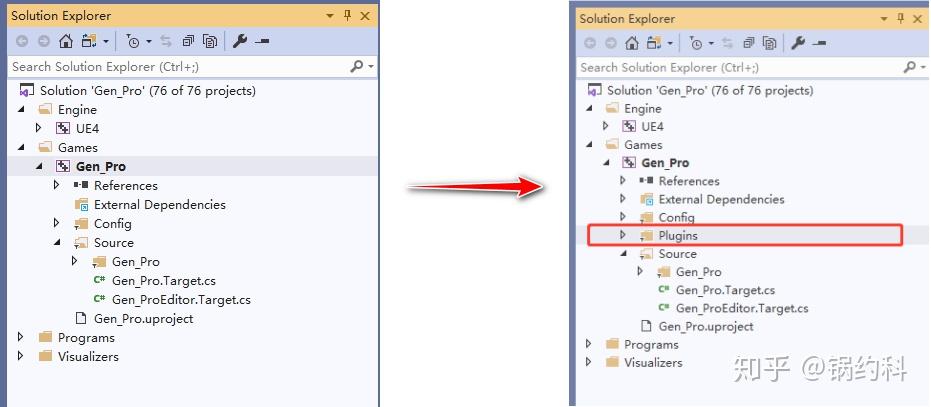Expand References node arrow in left panel
The width and height of the screenshot is (931, 407).
click(56, 185)
